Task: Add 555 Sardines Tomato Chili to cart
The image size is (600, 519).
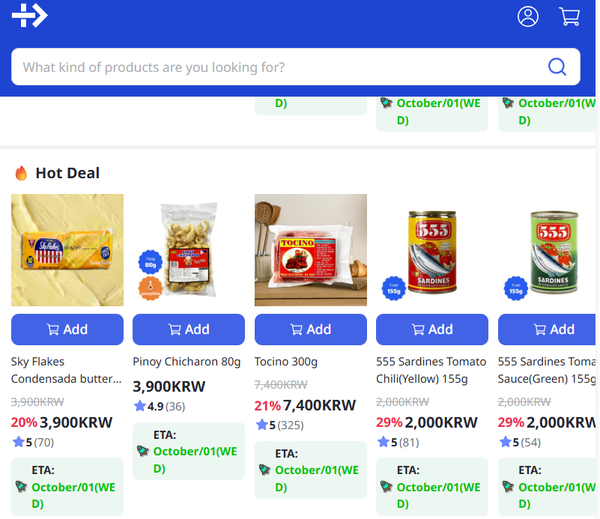Action: (432, 329)
